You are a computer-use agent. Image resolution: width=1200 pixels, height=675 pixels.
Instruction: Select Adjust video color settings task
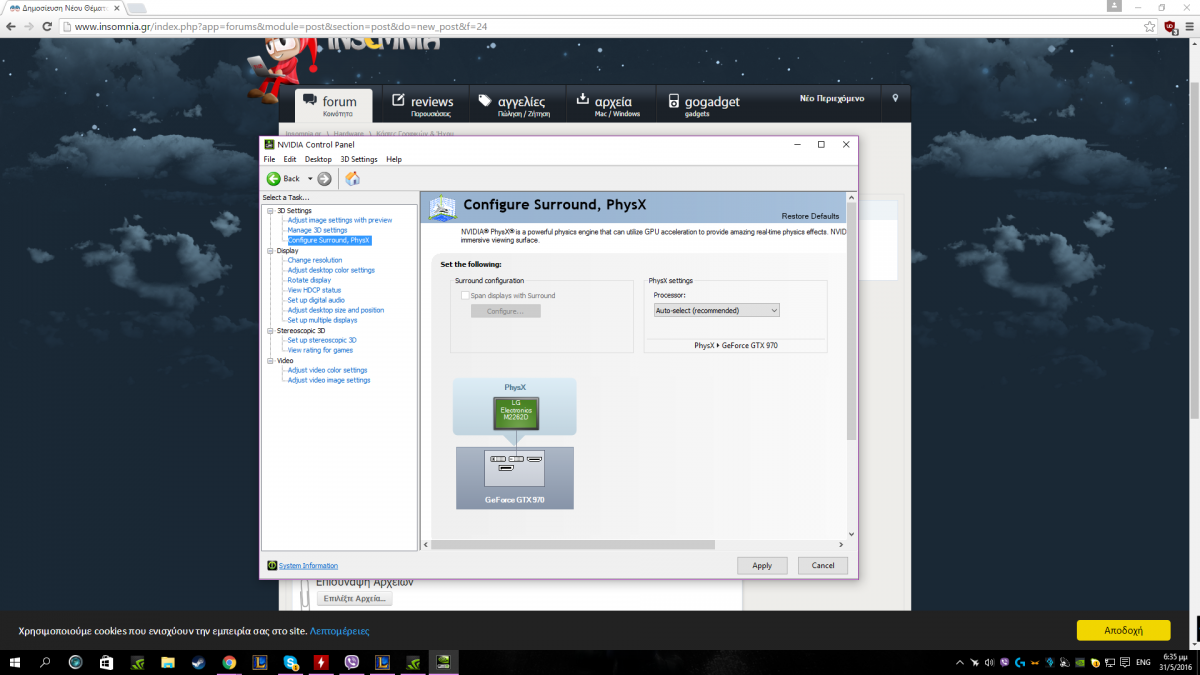(x=328, y=370)
